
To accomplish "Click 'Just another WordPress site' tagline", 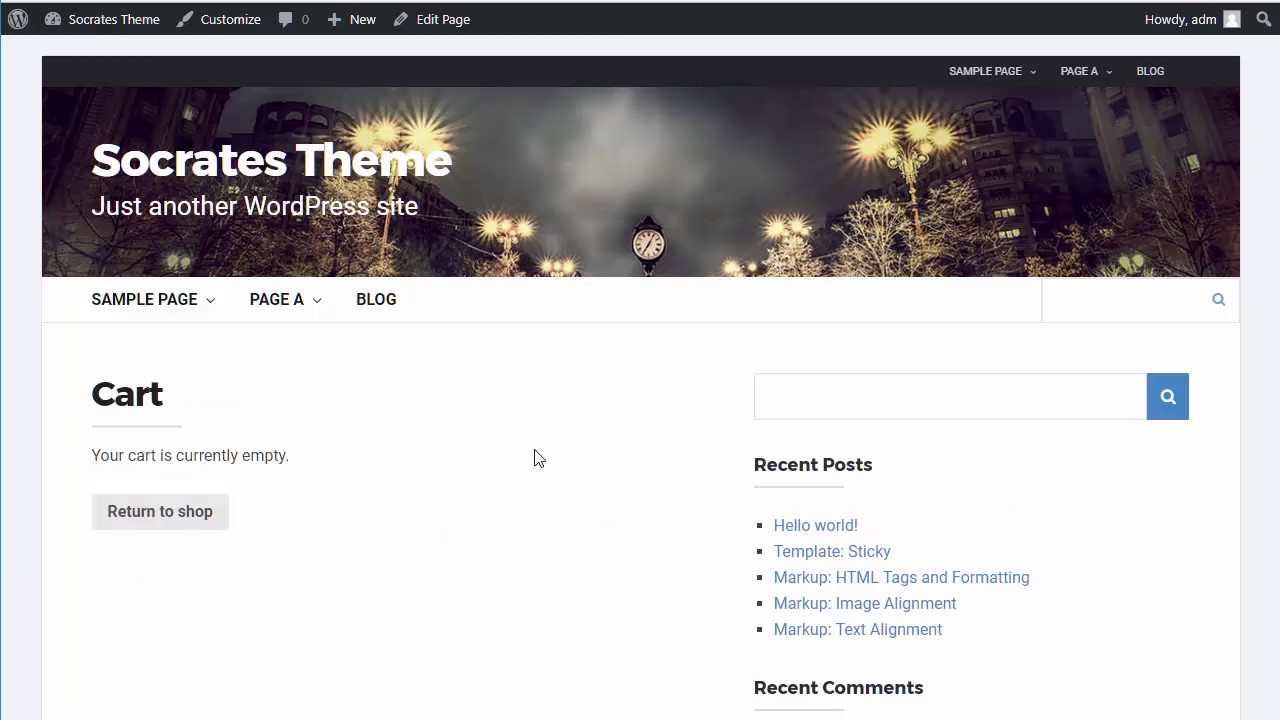I will [x=254, y=206].
